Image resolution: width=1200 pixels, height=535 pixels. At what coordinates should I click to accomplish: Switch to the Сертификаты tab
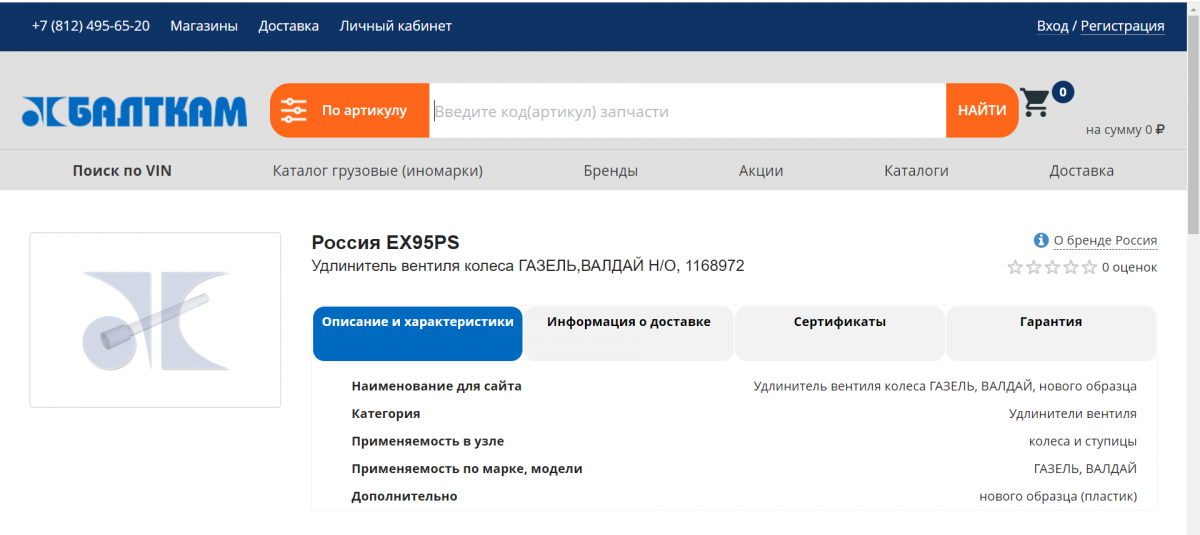[840, 333]
